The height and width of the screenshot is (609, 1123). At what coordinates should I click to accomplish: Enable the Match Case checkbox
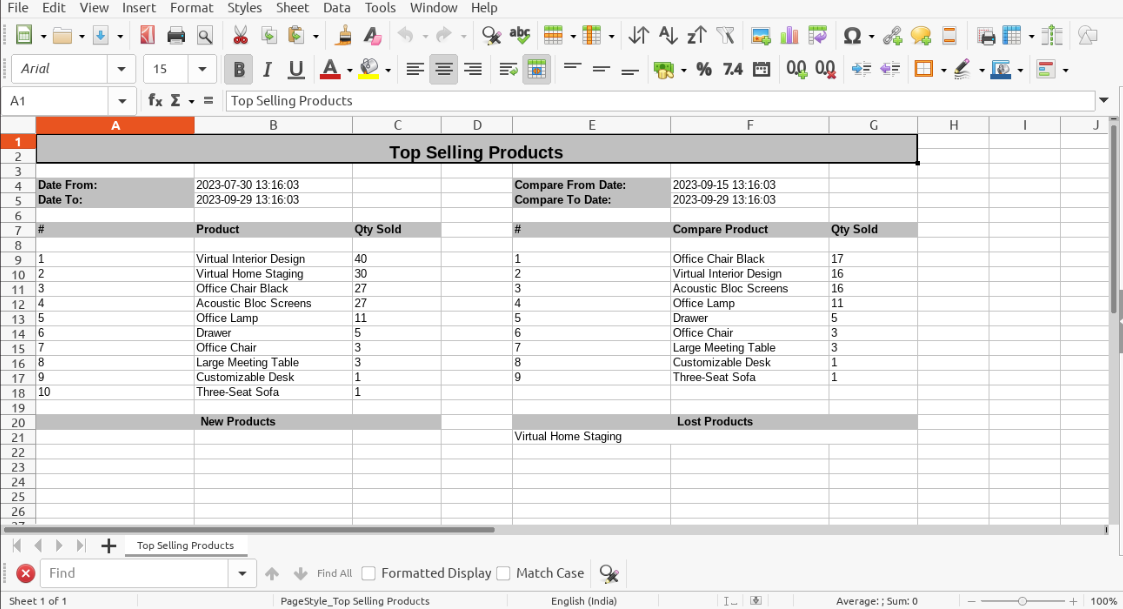pyautogui.click(x=503, y=573)
